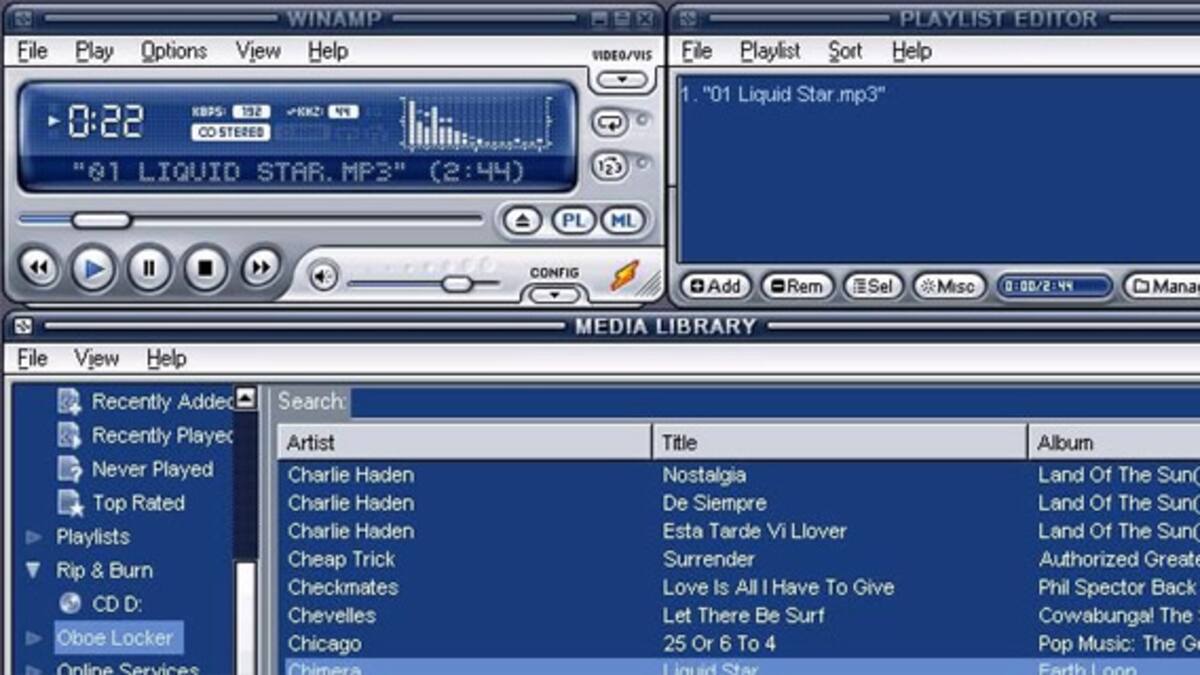
Task: Toggle the repeat mode button
Action: (609, 123)
